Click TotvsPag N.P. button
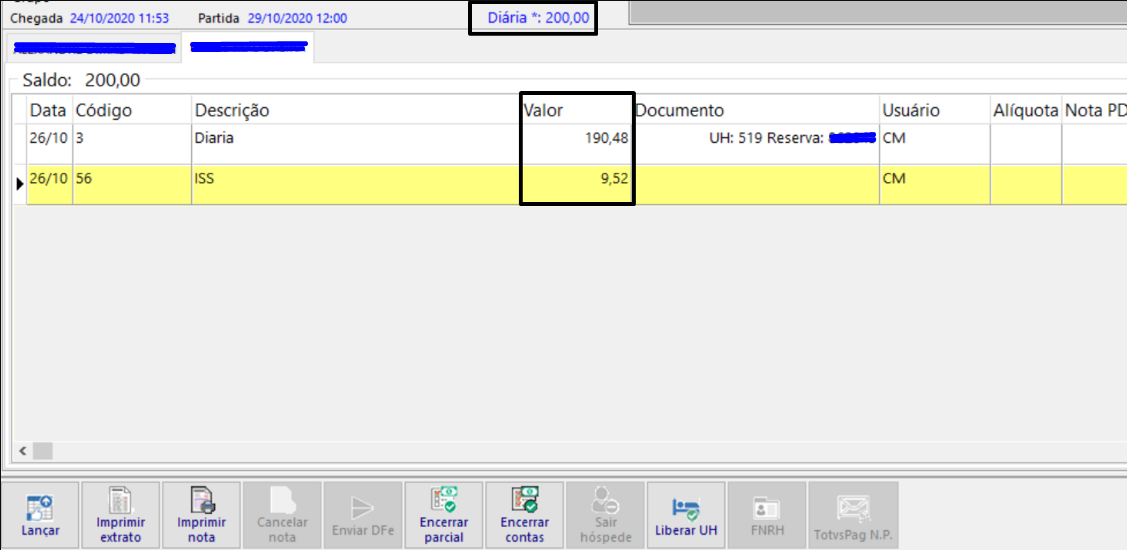1127x550 pixels. pos(853,514)
